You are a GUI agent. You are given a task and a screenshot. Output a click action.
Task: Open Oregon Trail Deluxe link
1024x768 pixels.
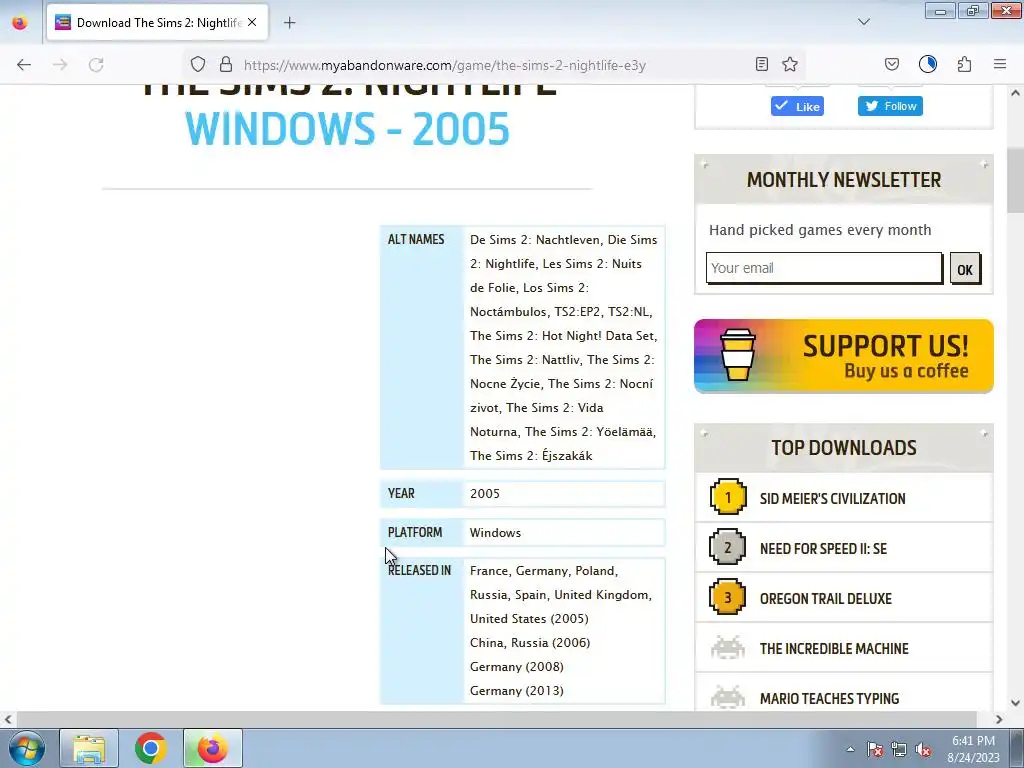pos(825,599)
